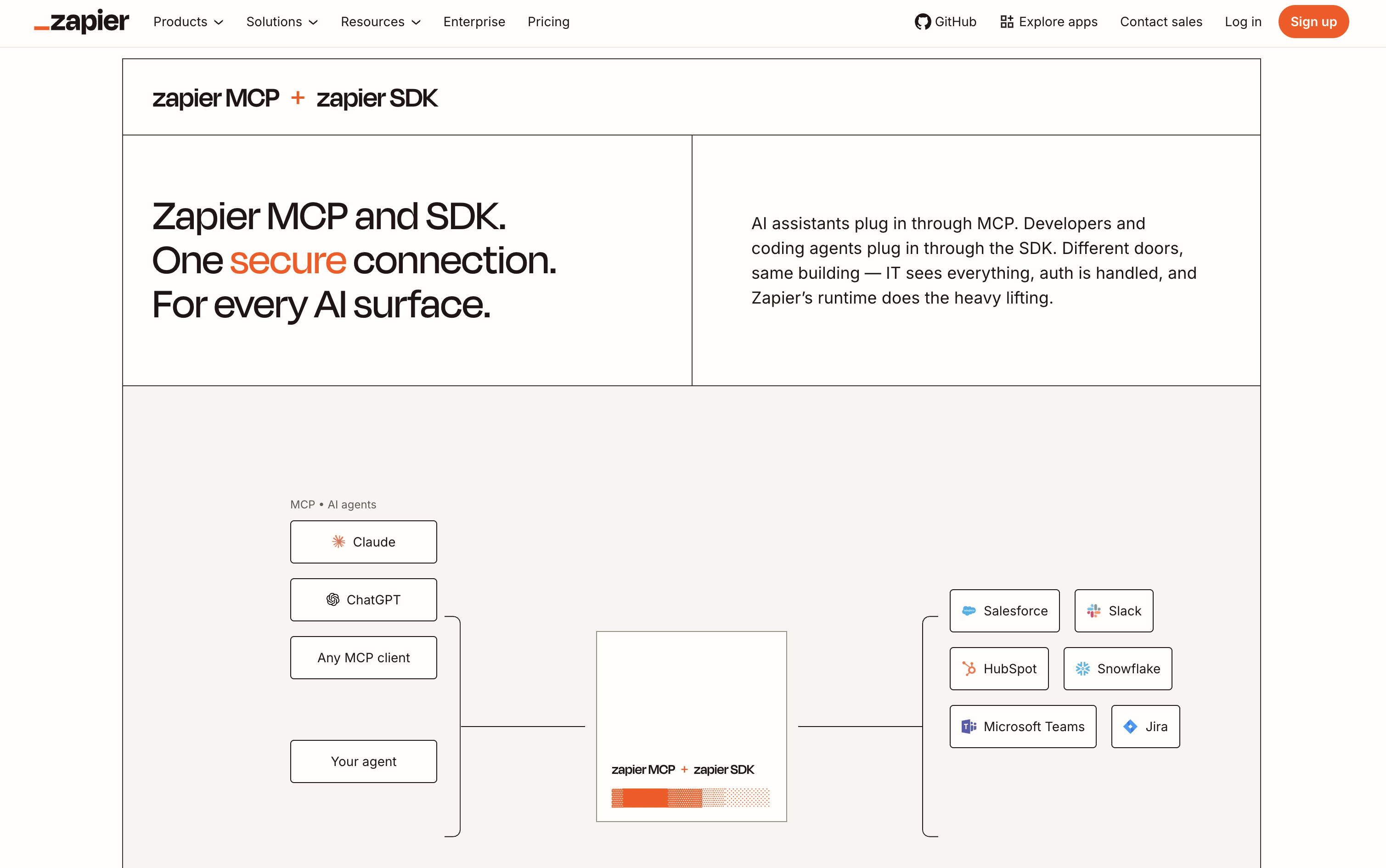The height and width of the screenshot is (868, 1386).
Task: Go to the Enterprise page
Action: 474,22
